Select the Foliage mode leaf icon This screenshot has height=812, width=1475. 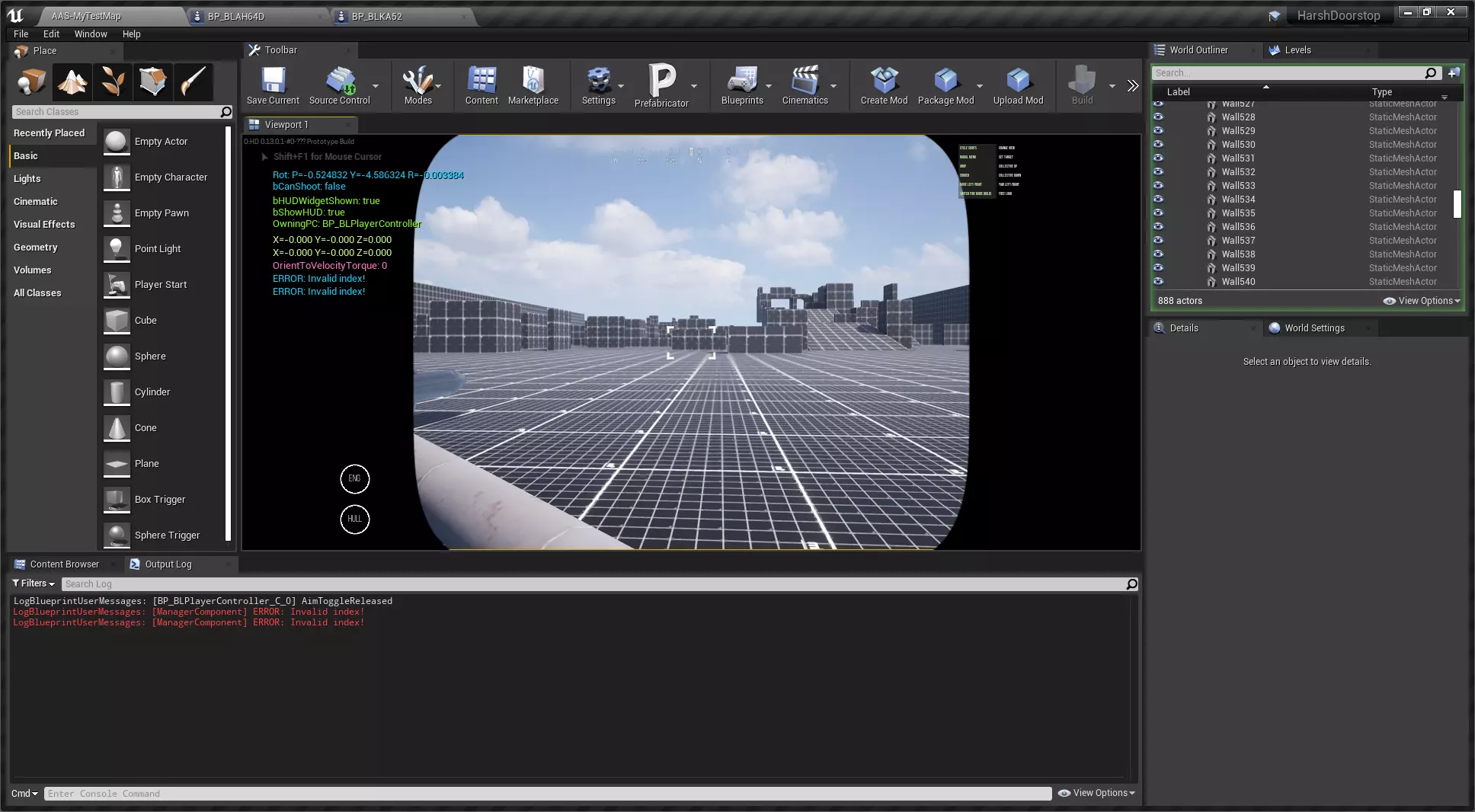pos(113,82)
